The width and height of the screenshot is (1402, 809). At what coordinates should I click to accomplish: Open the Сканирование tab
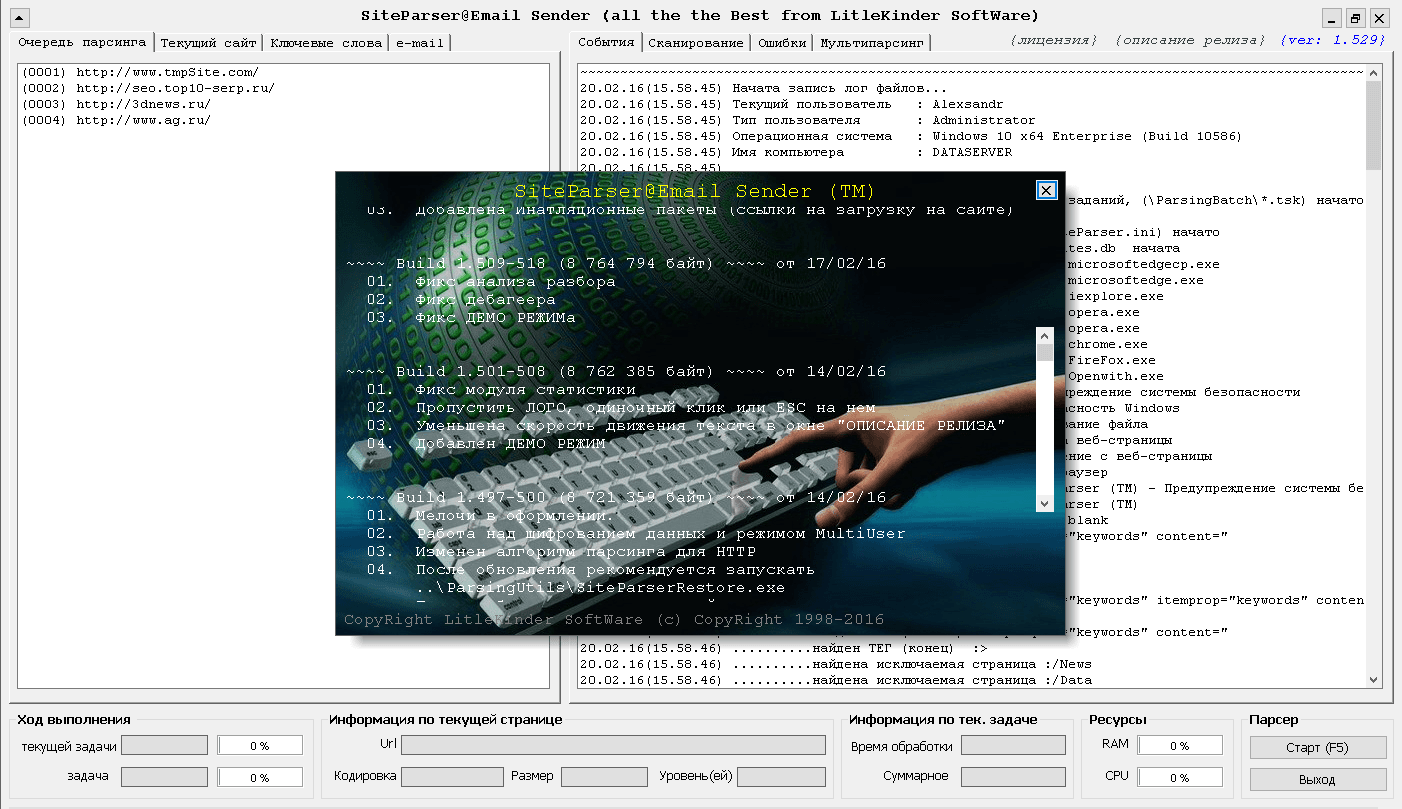[696, 43]
